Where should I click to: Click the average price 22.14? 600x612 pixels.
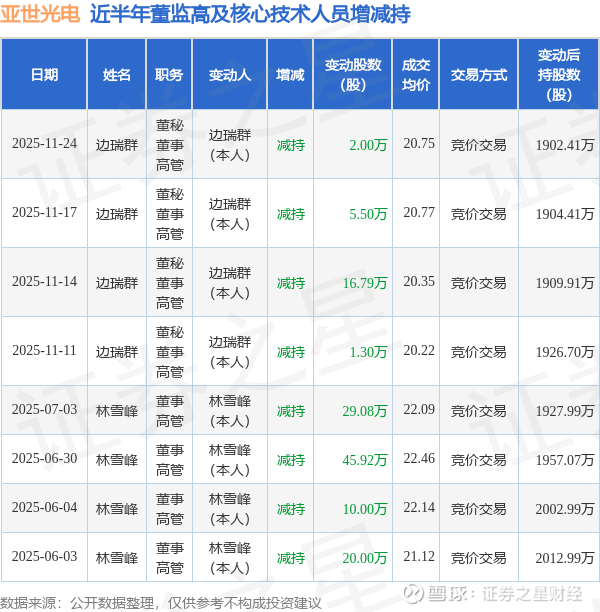(x=419, y=508)
